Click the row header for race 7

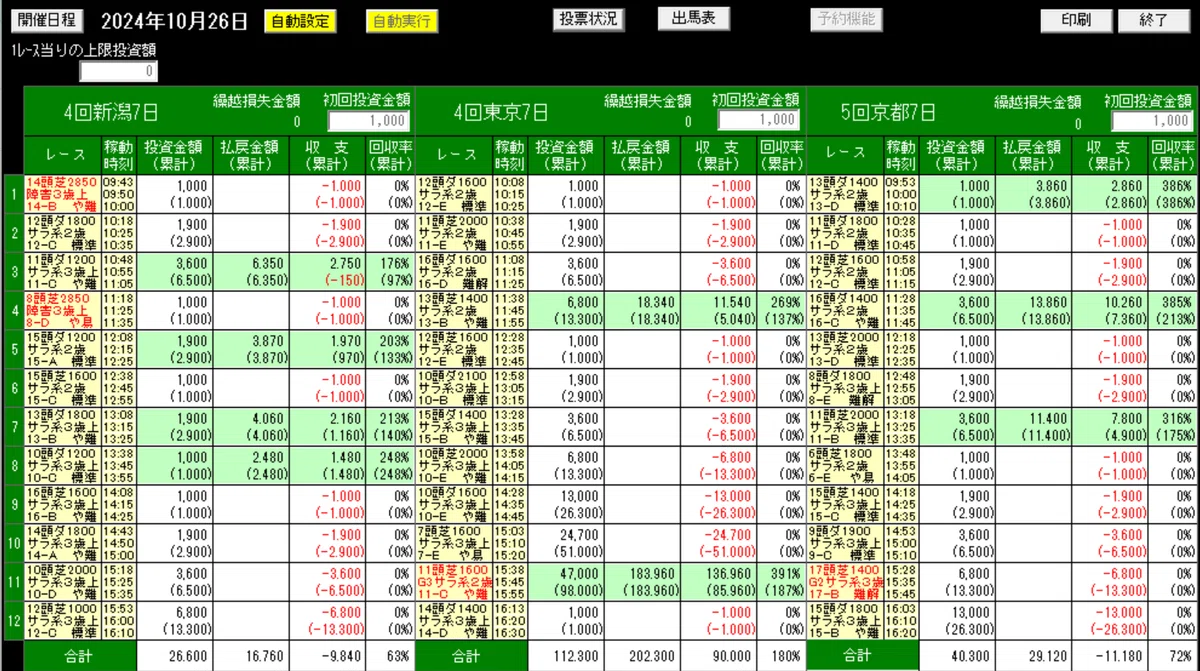click(x=13, y=426)
